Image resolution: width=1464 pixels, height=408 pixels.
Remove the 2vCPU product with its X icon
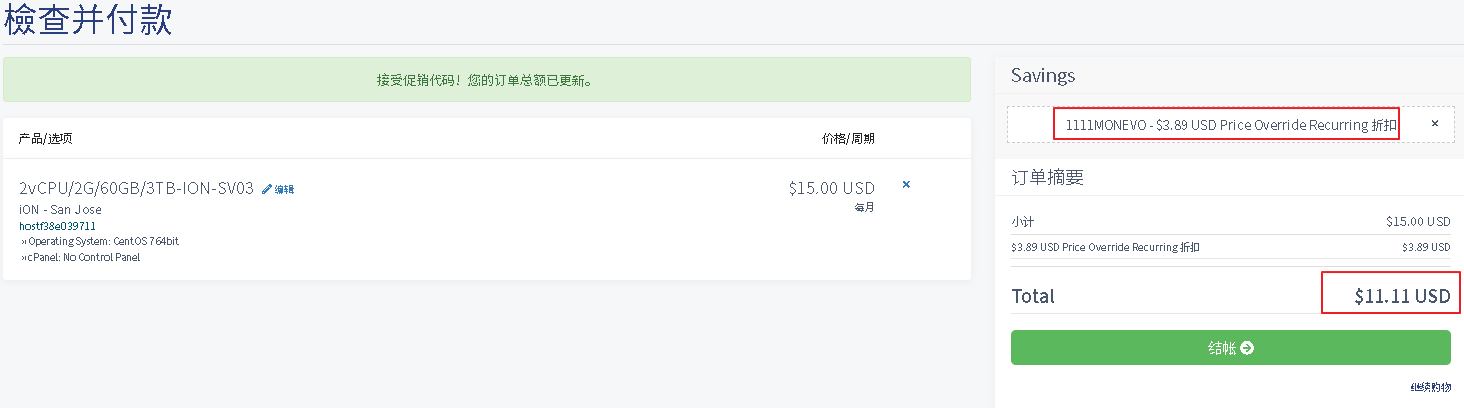click(x=906, y=185)
